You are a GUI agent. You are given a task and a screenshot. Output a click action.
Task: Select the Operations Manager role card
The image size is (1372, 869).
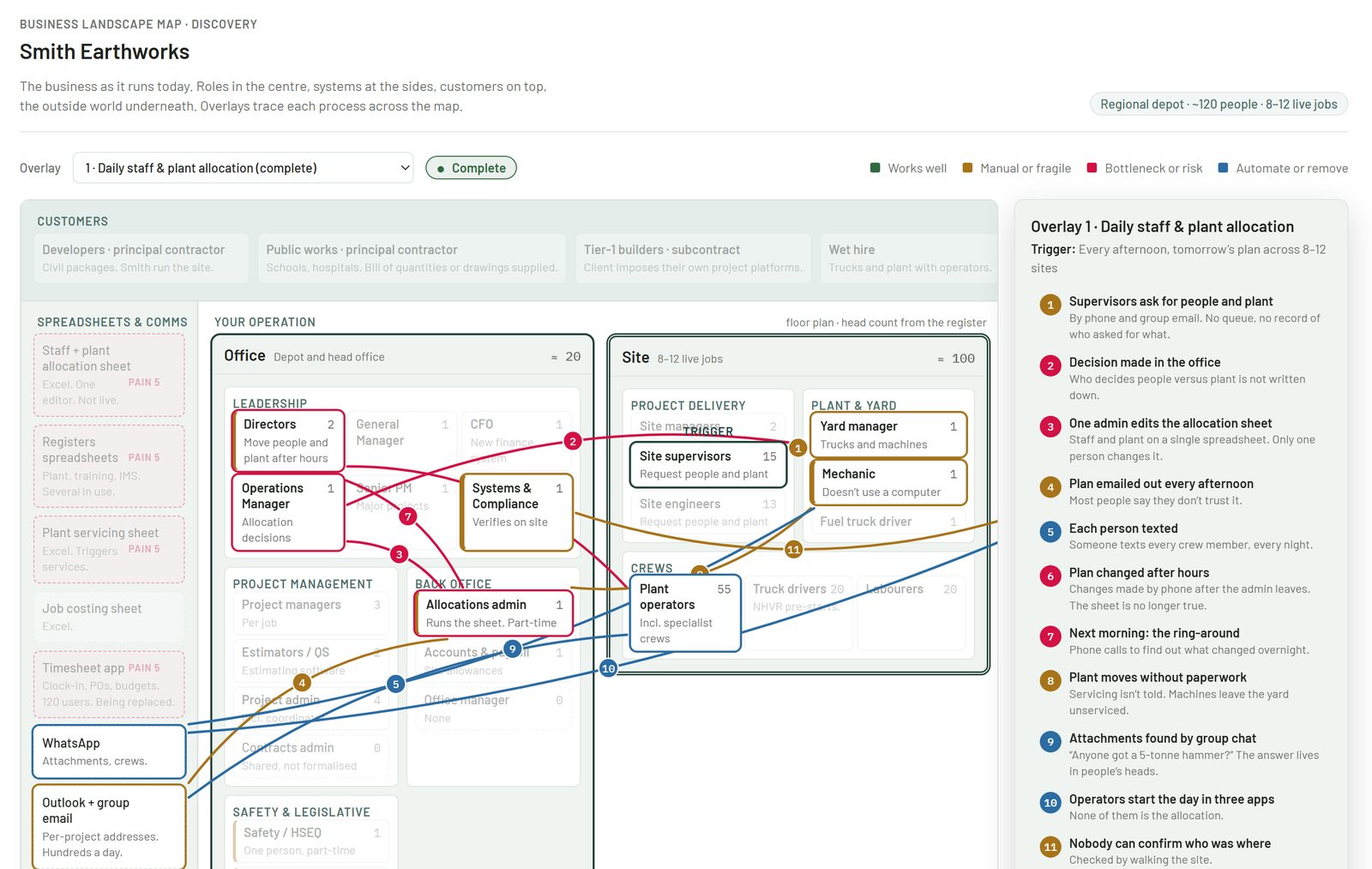pos(288,512)
